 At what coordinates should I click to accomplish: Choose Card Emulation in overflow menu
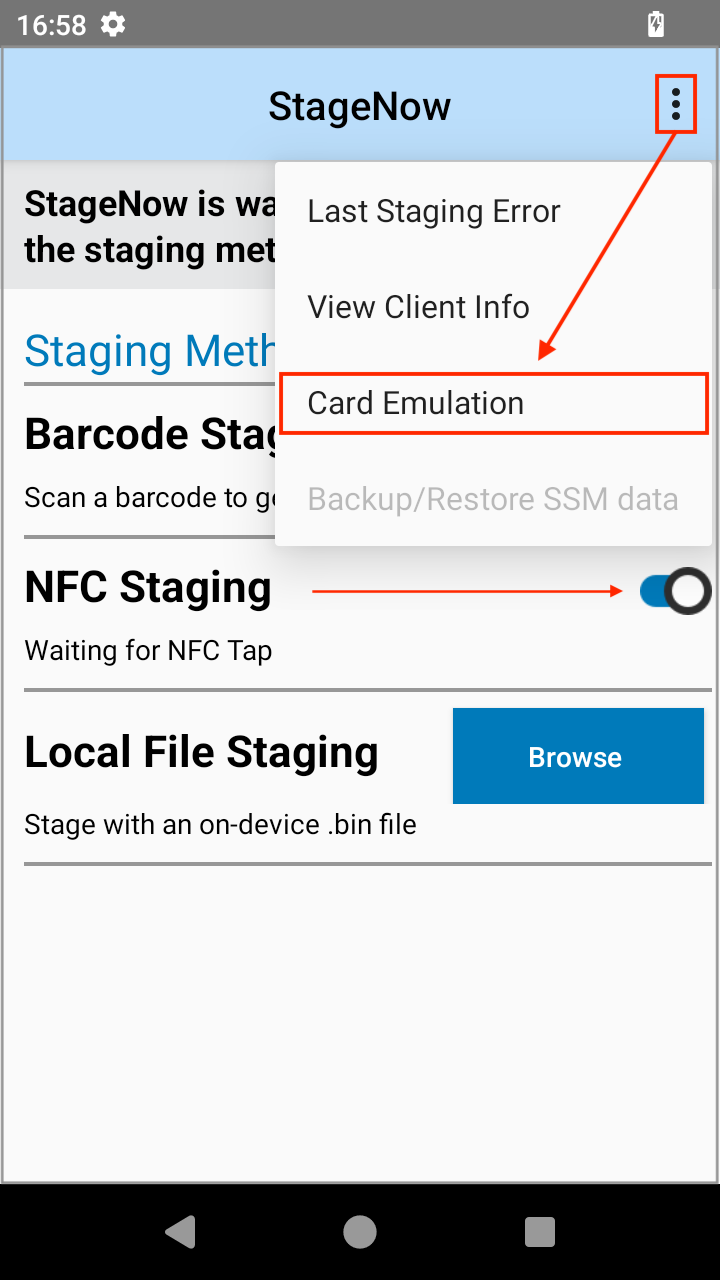click(x=416, y=403)
